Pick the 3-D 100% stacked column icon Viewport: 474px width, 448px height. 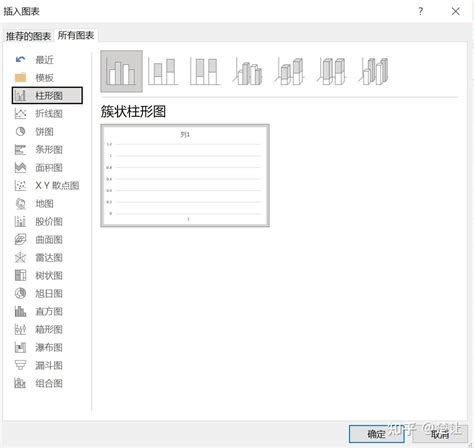click(332, 71)
